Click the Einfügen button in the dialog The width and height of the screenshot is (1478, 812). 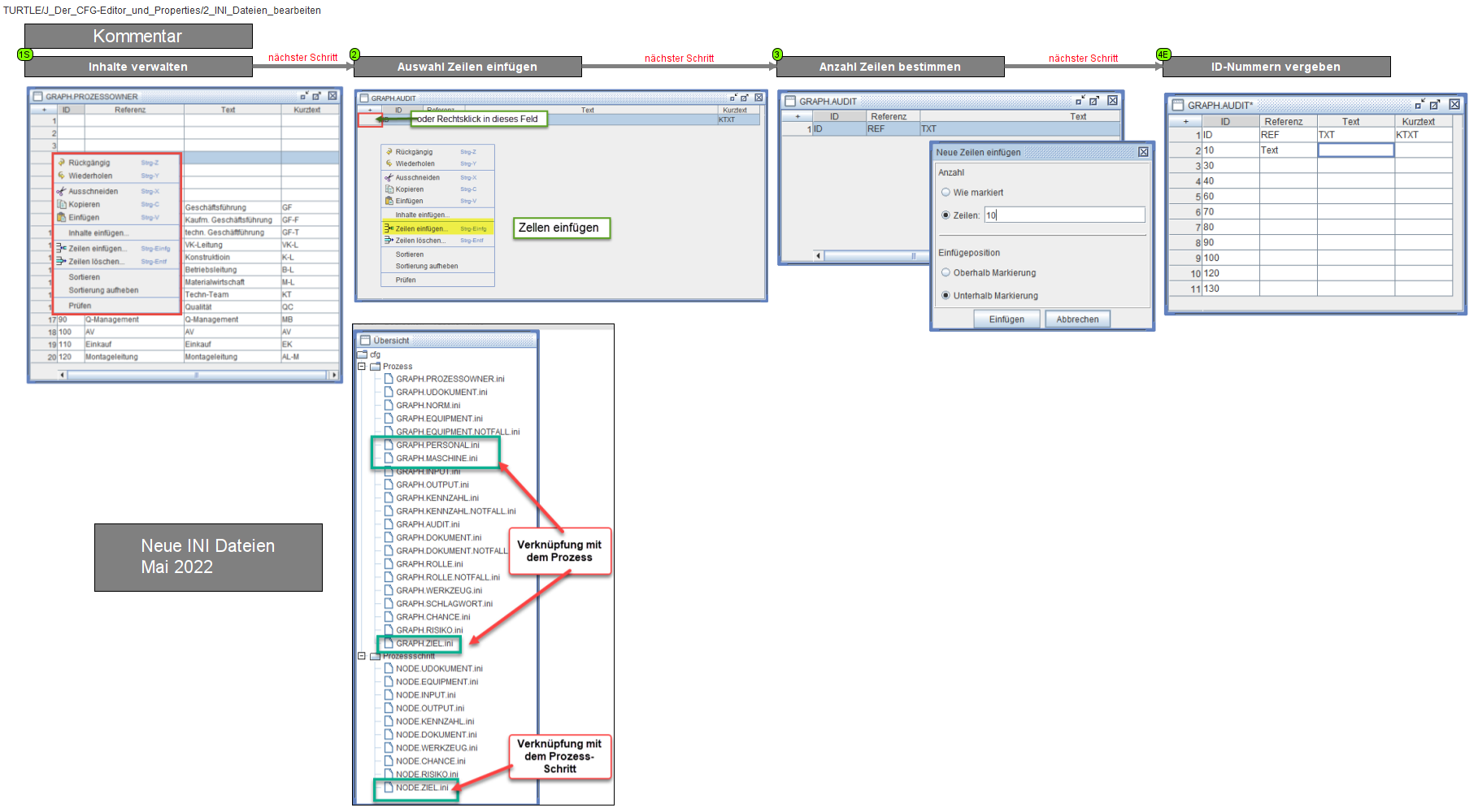point(1006,319)
